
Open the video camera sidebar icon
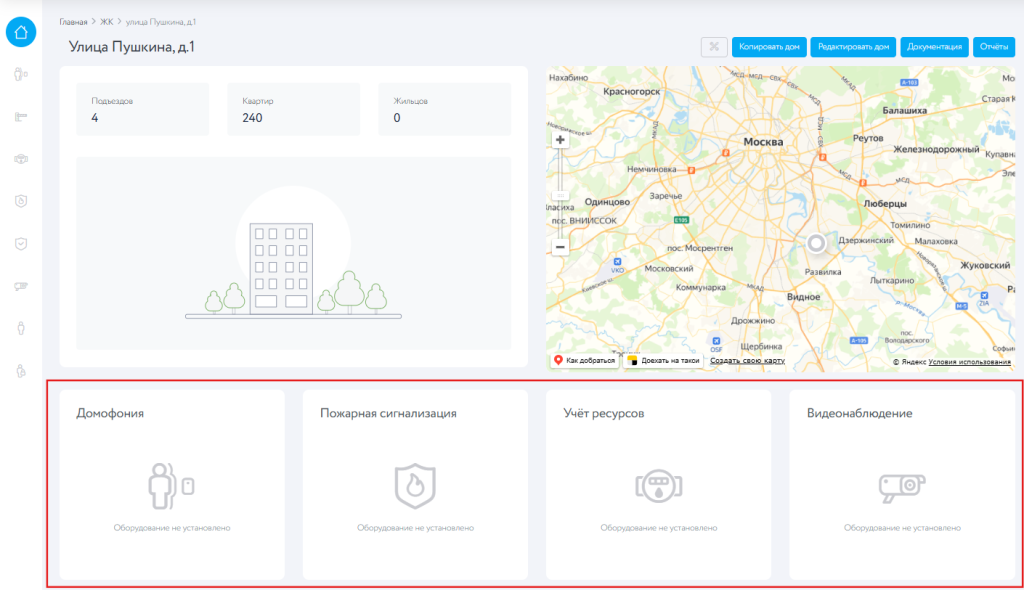(x=21, y=286)
